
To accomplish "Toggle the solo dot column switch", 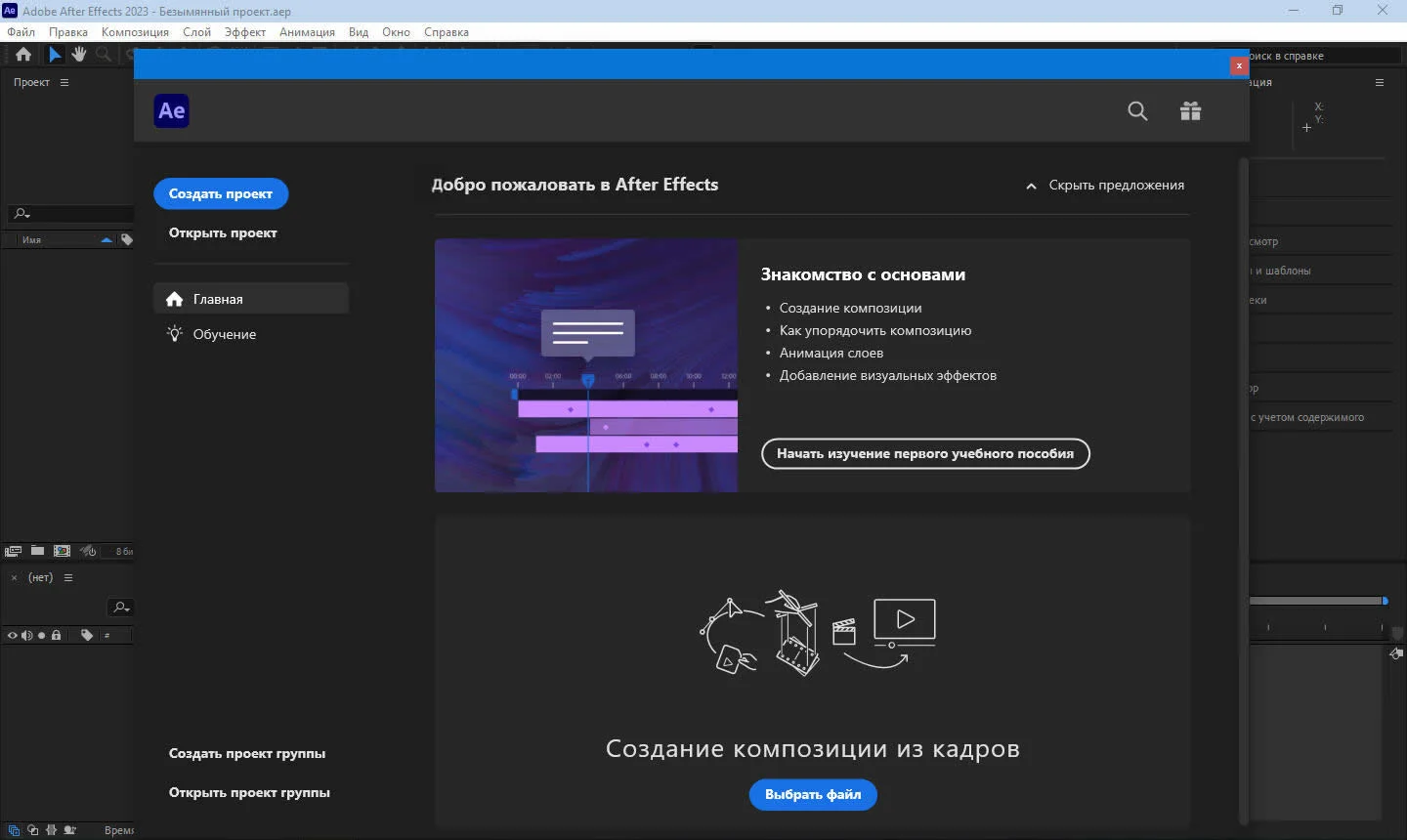I will pos(41,635).
